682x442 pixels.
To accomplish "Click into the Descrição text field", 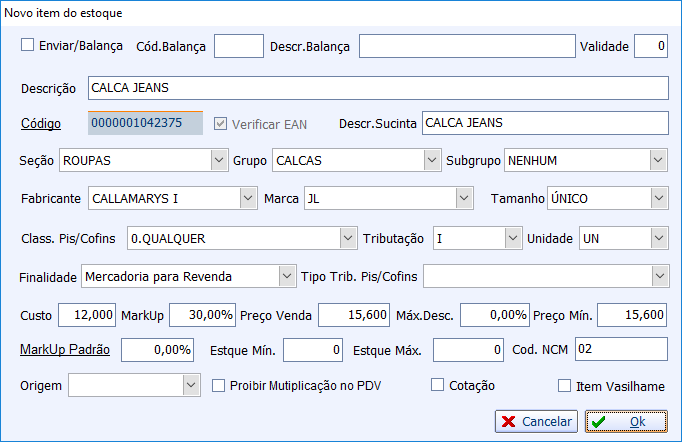I will tap(377, 88).
